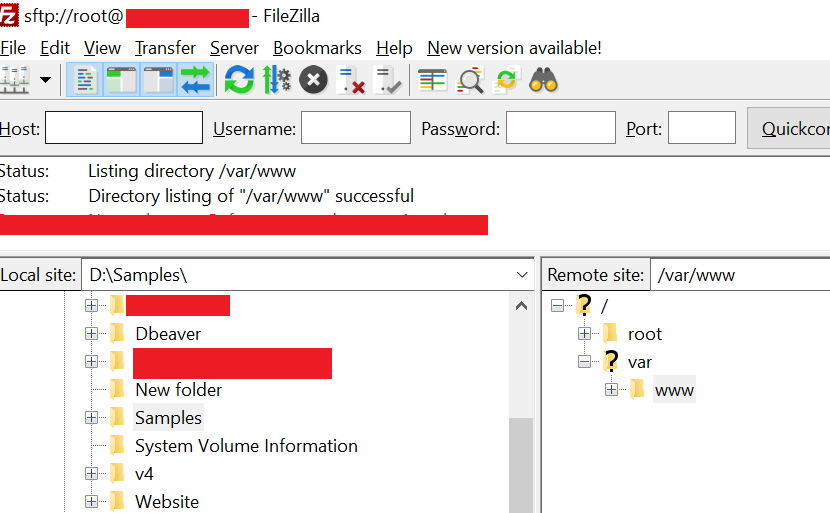The image size is (830, 513).
Task: Refresh the file and folder lists
Action: pos(239,79)
